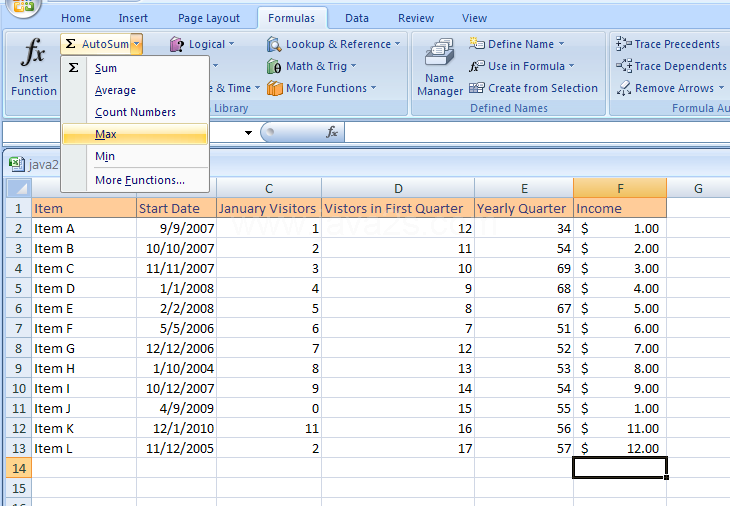Viewport: 730px width, 506px height.
Task: Choose Min from AutoSum menu
Action: click(x=135, y=156)
